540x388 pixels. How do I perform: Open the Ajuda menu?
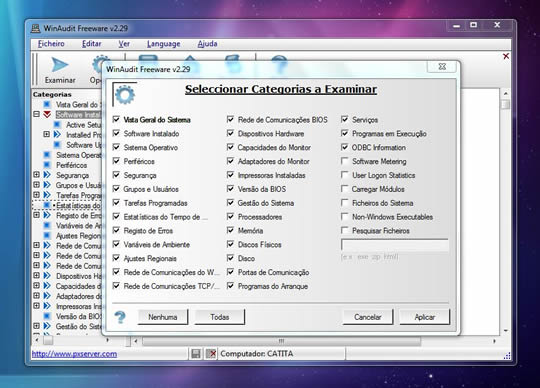207,44
